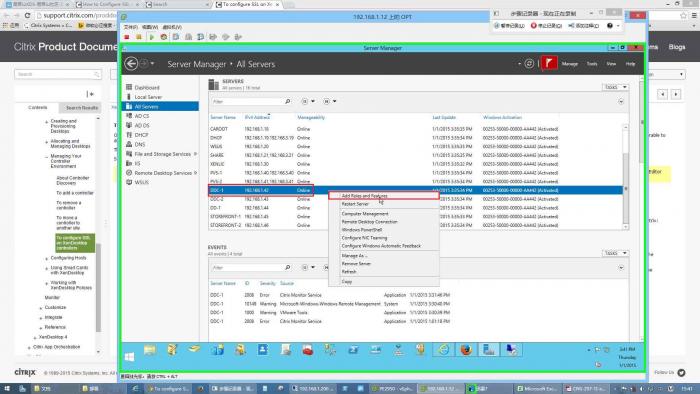Click the host Windows Start button
Image resolution: width=700 pixels, height=394 pixels.
click(x=6, y=389)
